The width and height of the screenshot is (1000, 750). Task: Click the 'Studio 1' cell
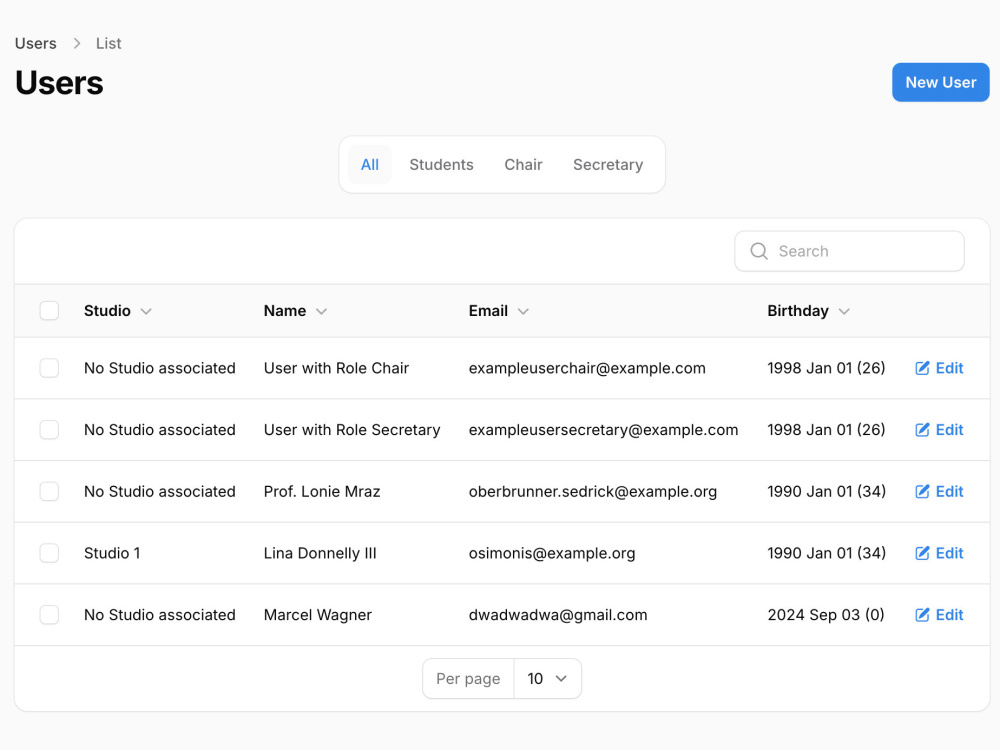click(112, 553)
